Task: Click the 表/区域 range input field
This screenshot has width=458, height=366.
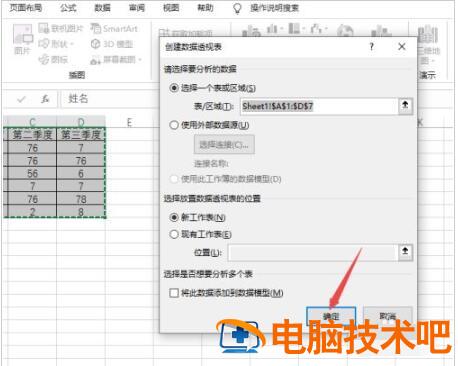Action: coord(319,106)
